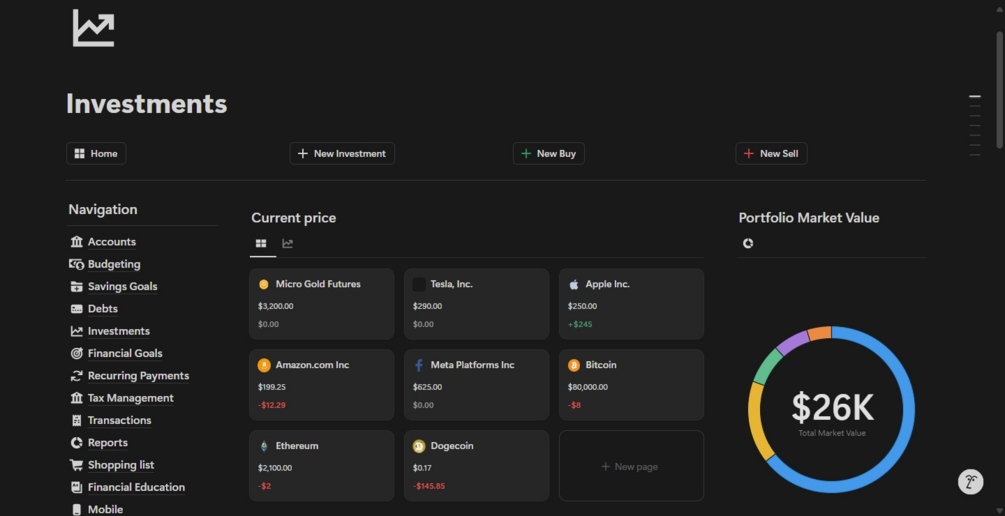Add a New page card in the gallery

click(631, 466)
